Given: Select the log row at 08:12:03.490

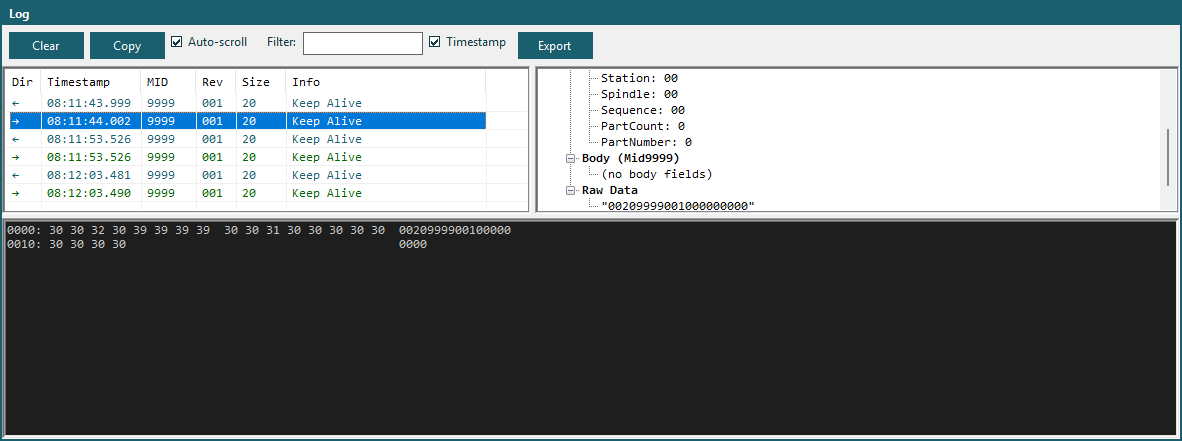Looking at the screenshot, I should pyautogui.click(x=247, y=193).
